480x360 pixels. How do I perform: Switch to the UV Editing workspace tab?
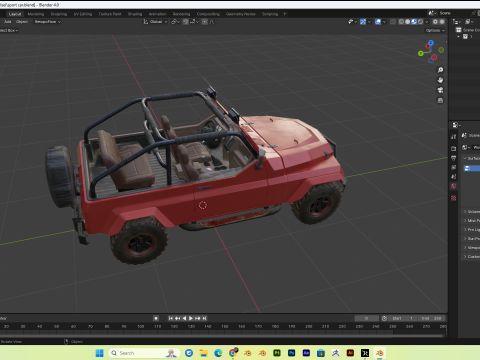[x=83, y=14]
